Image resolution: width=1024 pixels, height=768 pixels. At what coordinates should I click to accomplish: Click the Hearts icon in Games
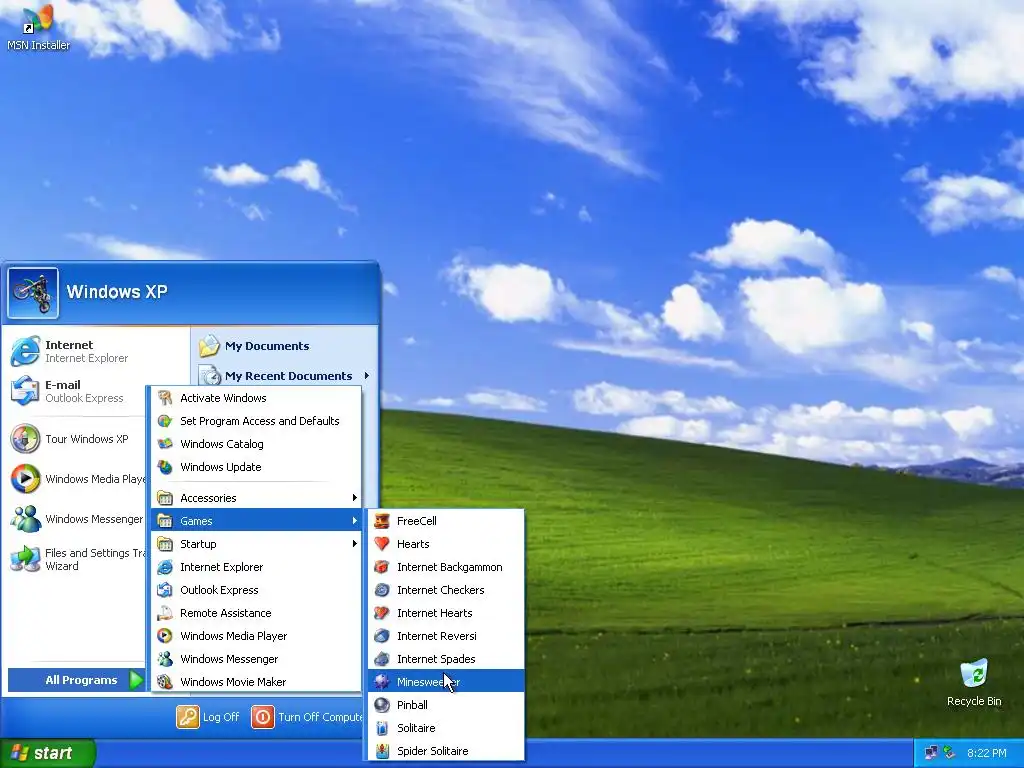(382, 543)
